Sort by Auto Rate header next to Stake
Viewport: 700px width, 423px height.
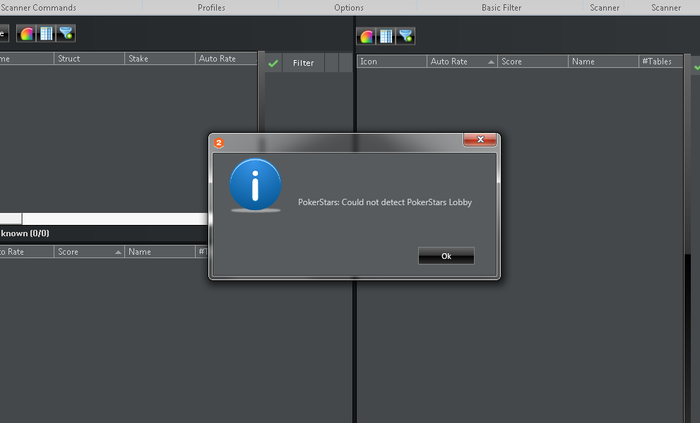pyautogui.click(x=226, y=58)
